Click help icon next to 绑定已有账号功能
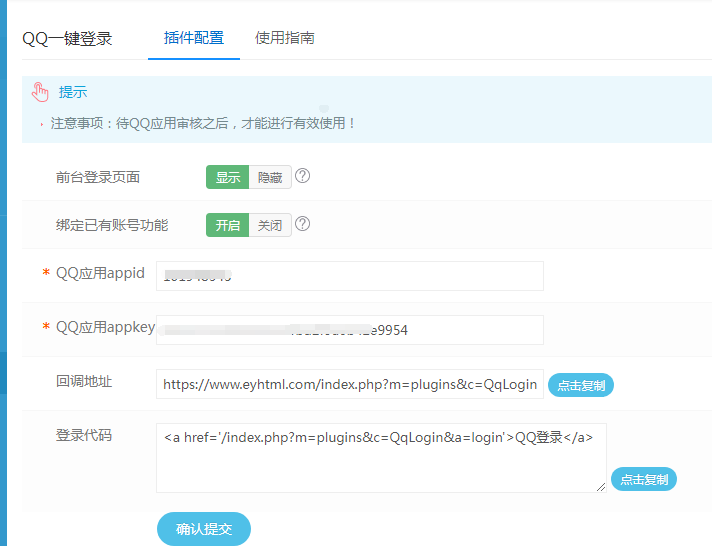The width and height of the screenshot is (712, 546). (x=302, y=224)
